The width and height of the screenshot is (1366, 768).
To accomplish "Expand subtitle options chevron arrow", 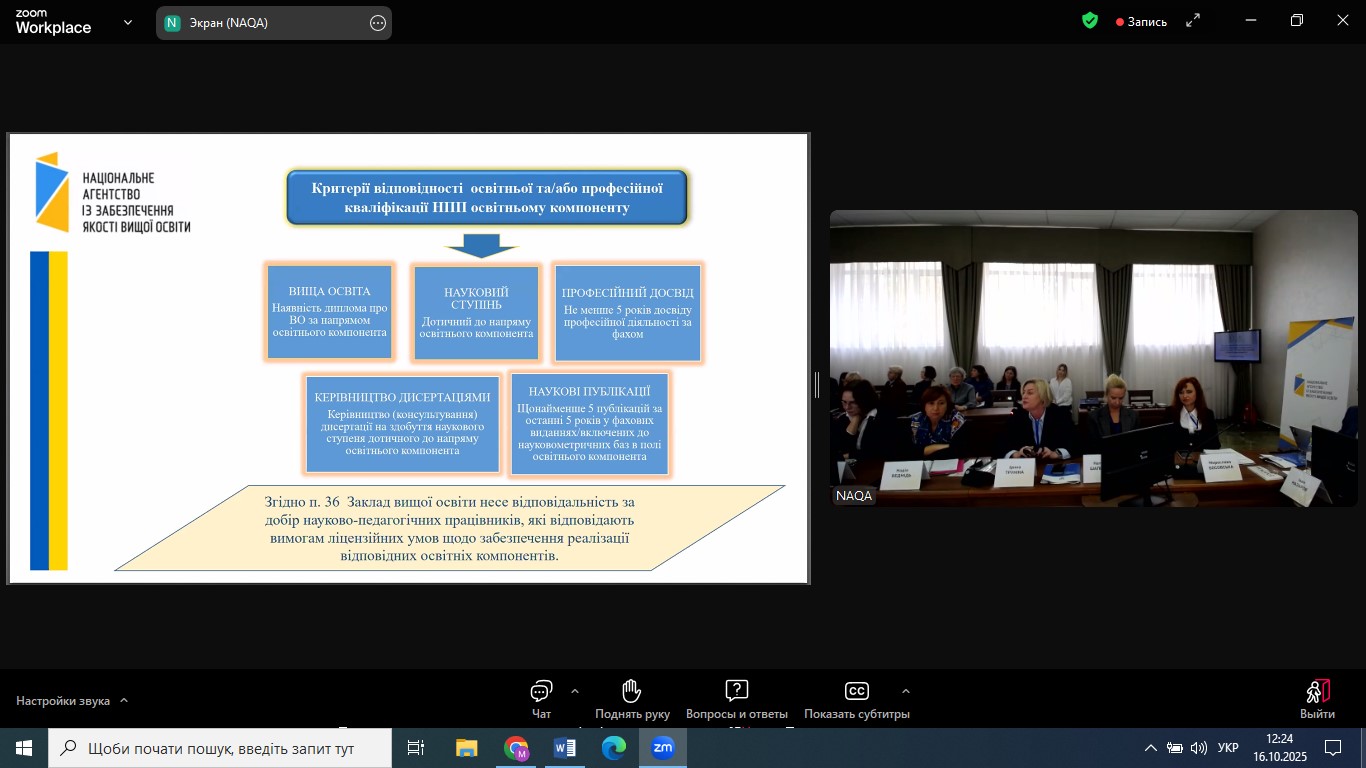I will [x=906, y=691].
